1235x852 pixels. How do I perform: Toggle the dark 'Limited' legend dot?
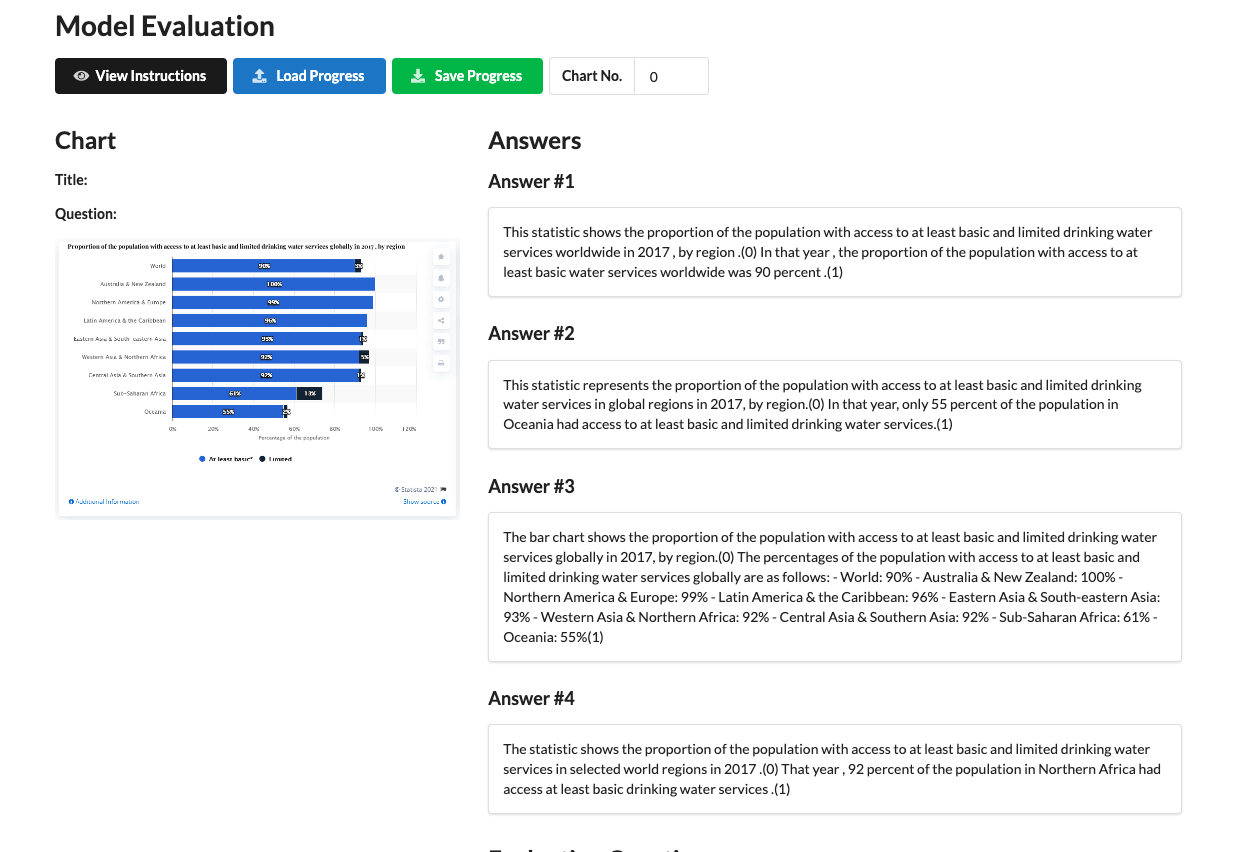pyautogui.click(x=263, y=459)
